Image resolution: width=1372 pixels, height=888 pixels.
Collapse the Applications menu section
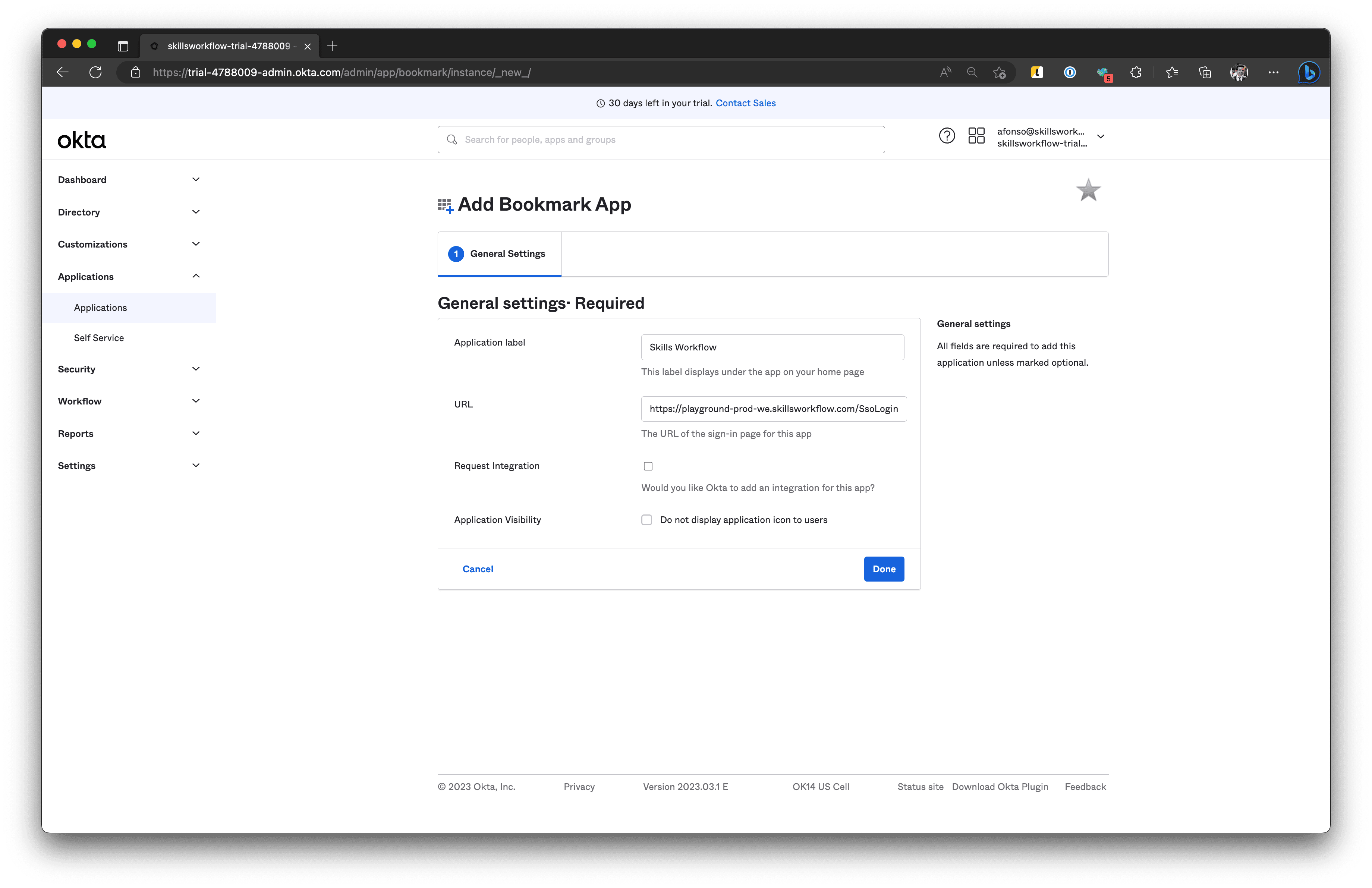point(129,277)
